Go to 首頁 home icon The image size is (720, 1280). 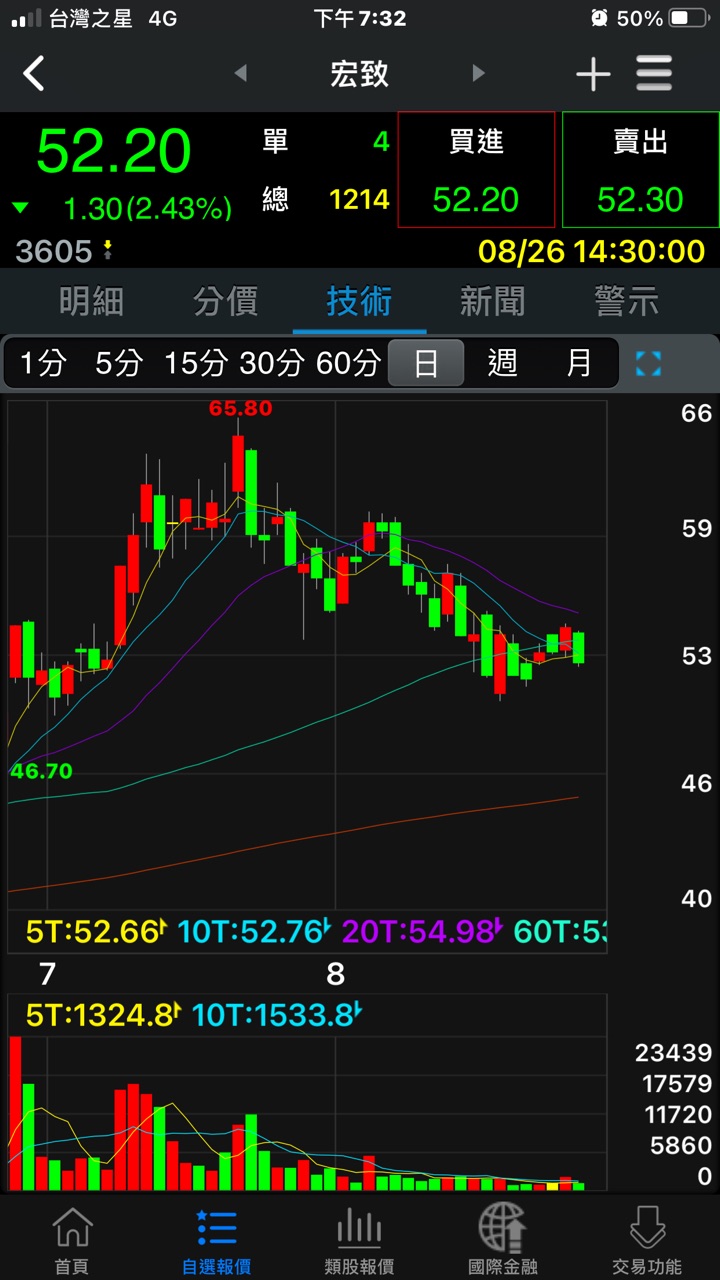click(71, 1238)
